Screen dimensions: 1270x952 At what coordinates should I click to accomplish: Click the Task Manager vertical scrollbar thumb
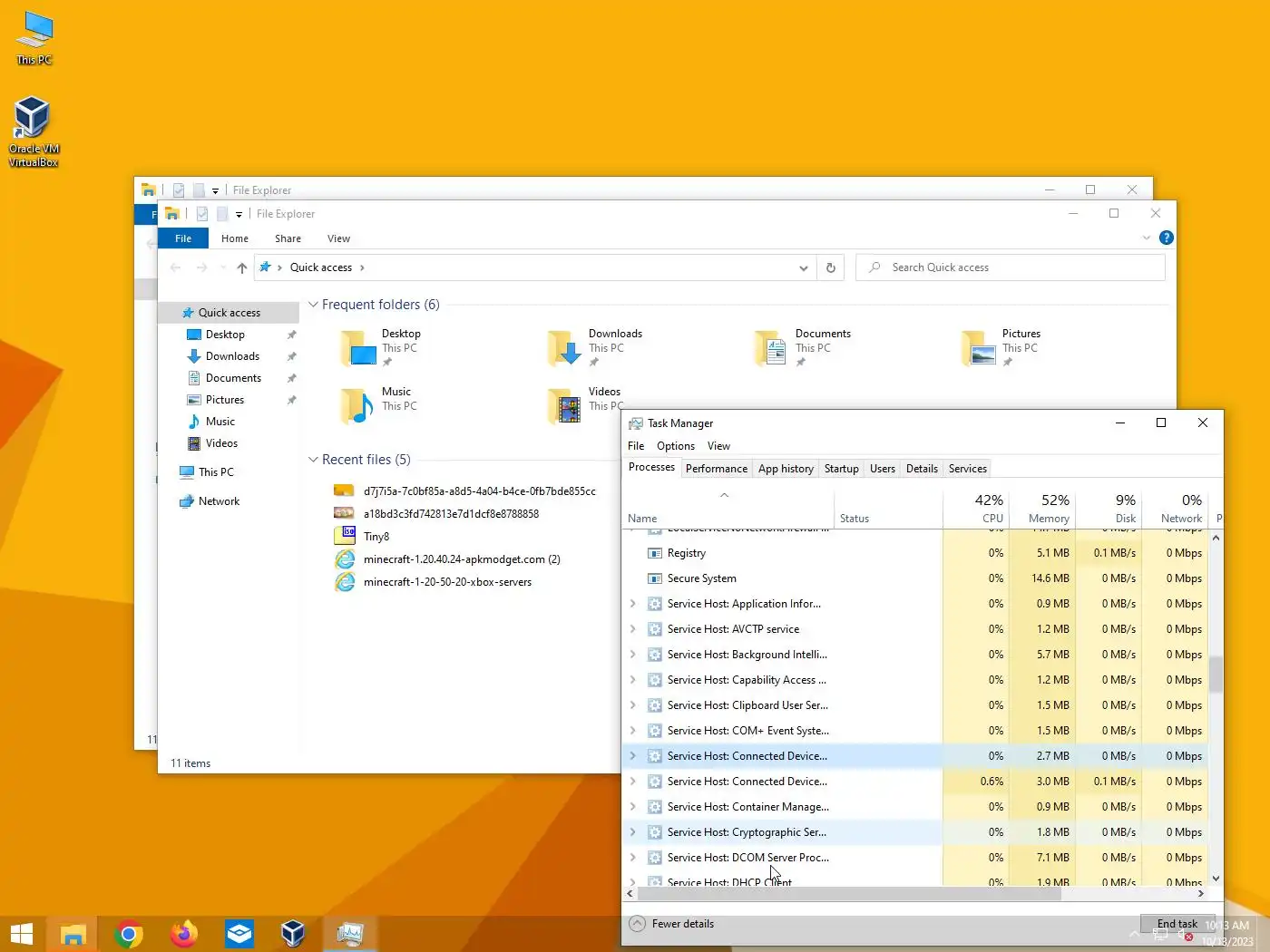(1216, 675)
